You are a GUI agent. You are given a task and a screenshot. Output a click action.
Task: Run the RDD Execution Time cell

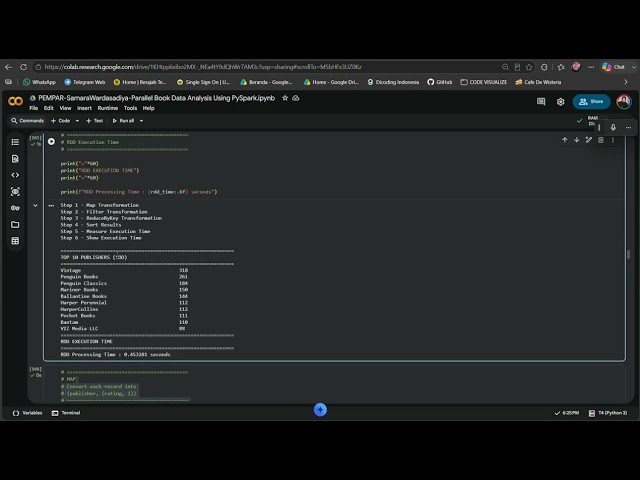pyautogui.click(x=51, y=142)
